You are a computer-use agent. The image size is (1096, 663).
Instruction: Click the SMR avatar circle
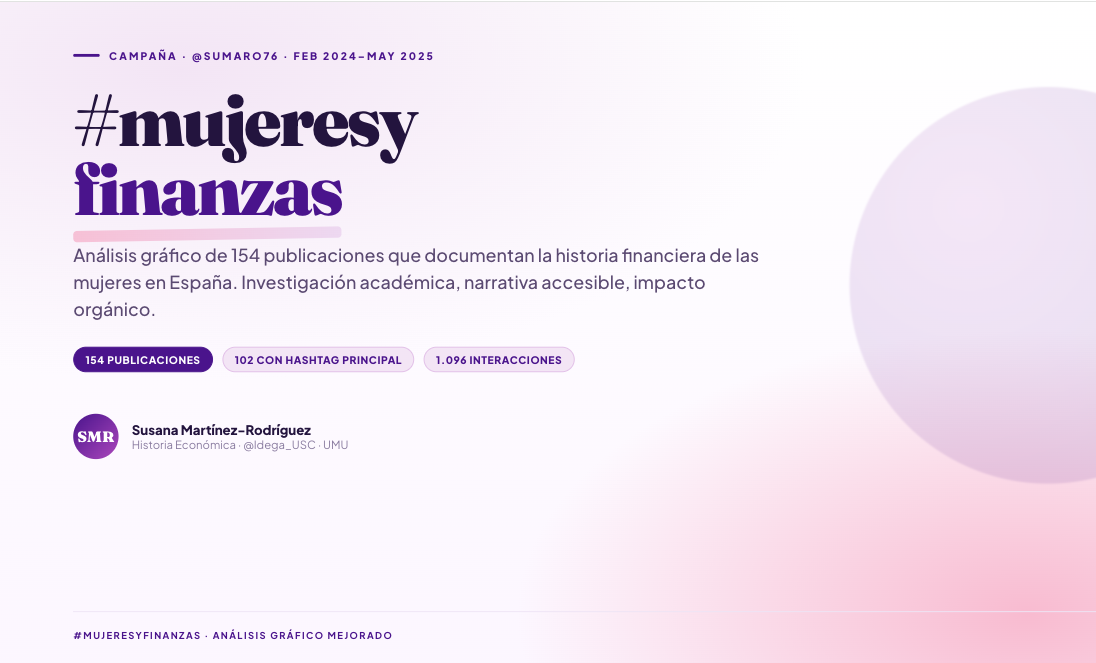click(96, 437)
